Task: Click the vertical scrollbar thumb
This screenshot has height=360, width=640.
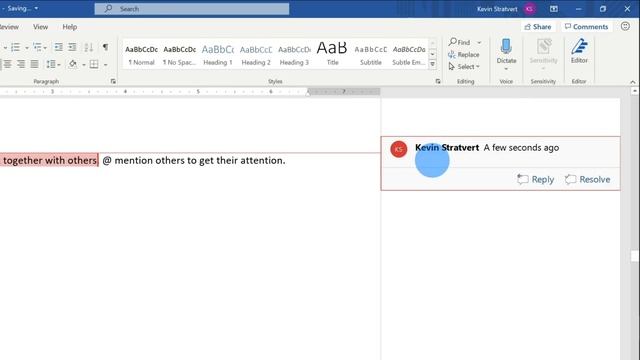Action: point(634,256)
